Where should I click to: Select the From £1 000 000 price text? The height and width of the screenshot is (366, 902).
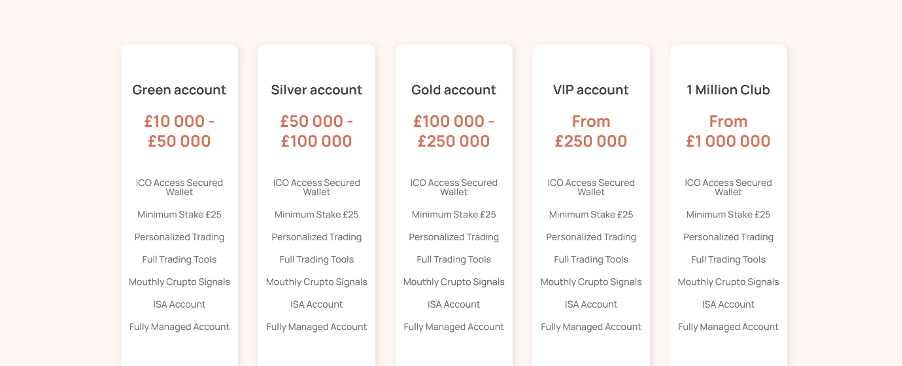coord(728,131)
